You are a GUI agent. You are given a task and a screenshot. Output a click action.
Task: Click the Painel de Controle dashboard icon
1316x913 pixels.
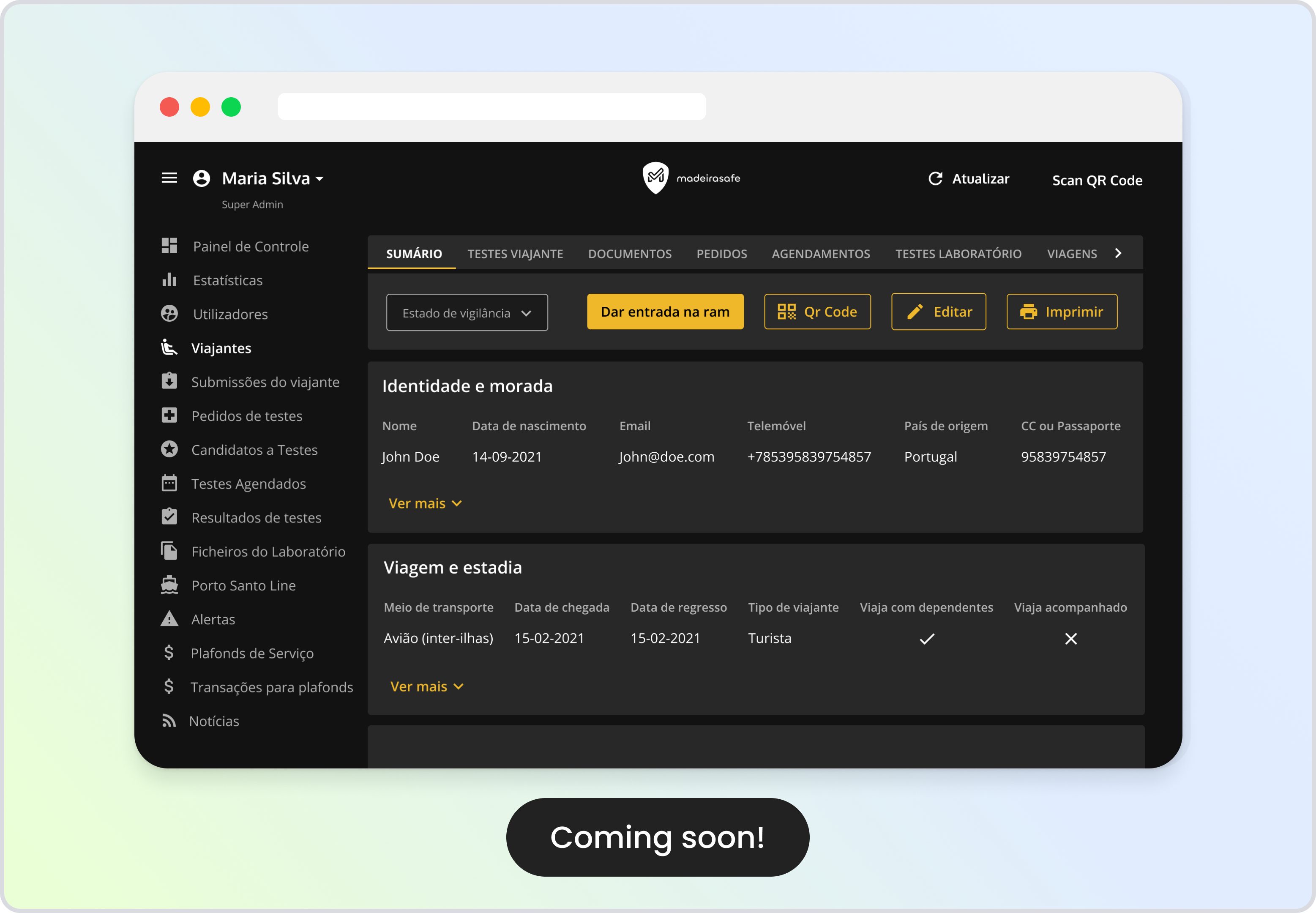coord(169,246)
